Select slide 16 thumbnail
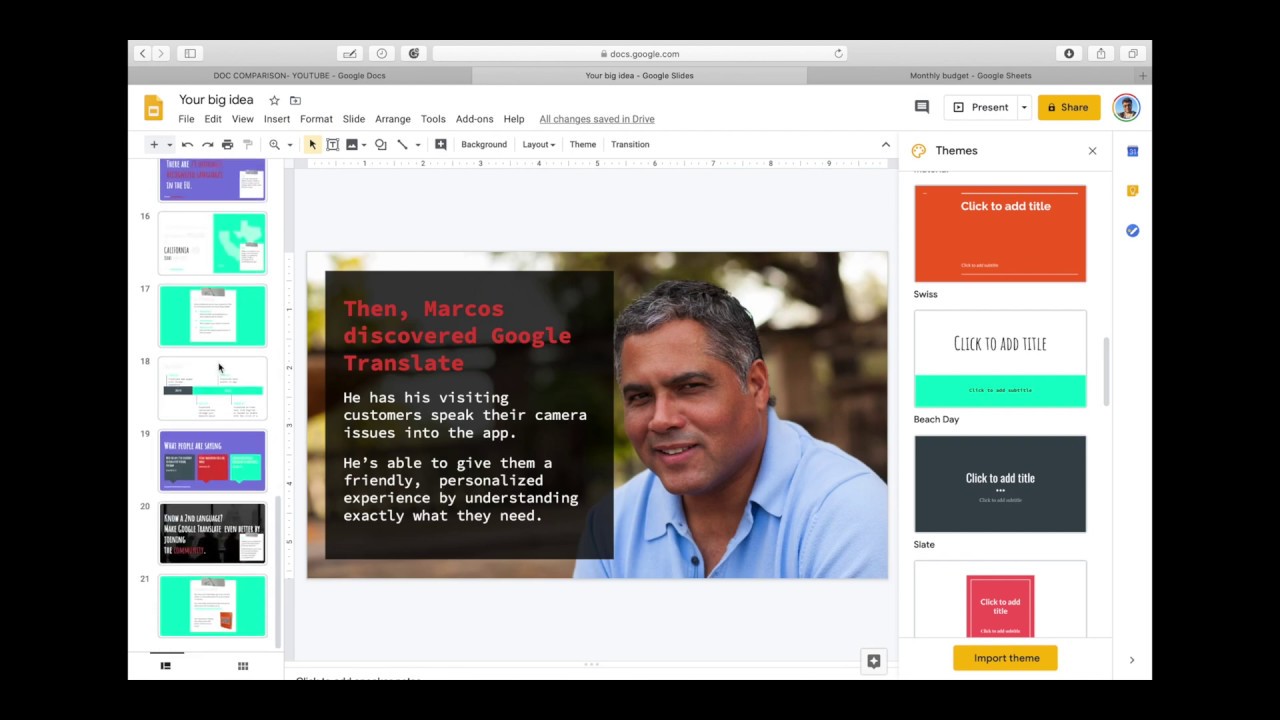Image resolution: width=1280 pixels, height=720 pixels. click(212, 243)
